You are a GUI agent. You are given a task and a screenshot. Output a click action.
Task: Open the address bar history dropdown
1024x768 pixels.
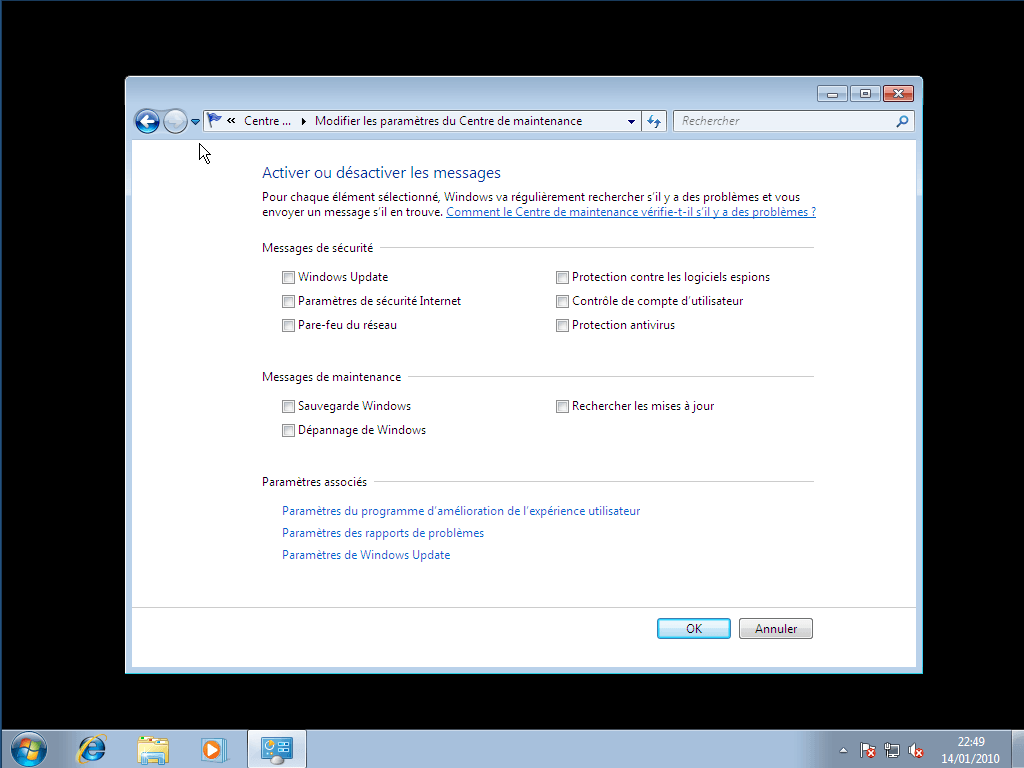(x=631, y=121)
